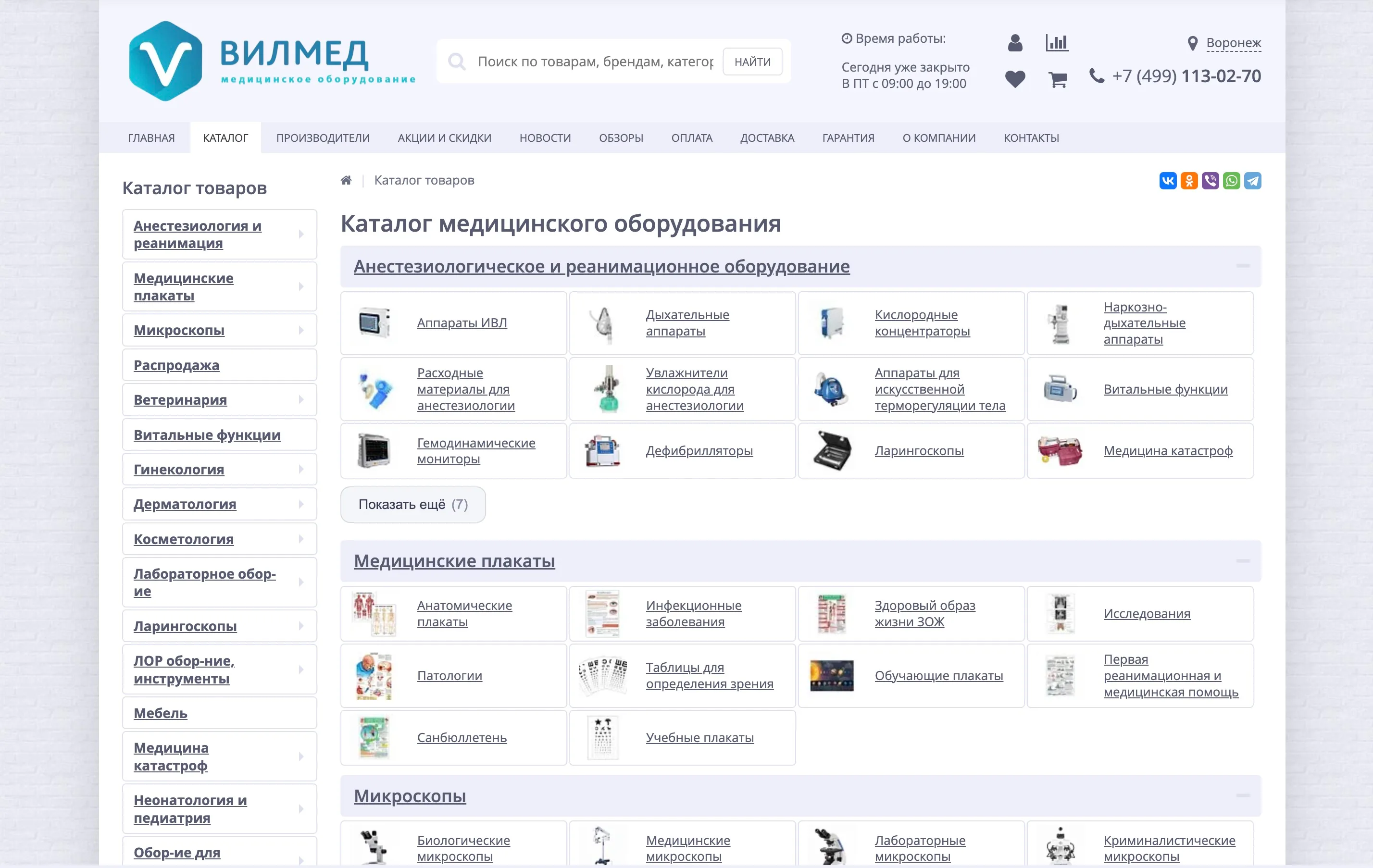Open sidebar Витальные функции link

207,434
